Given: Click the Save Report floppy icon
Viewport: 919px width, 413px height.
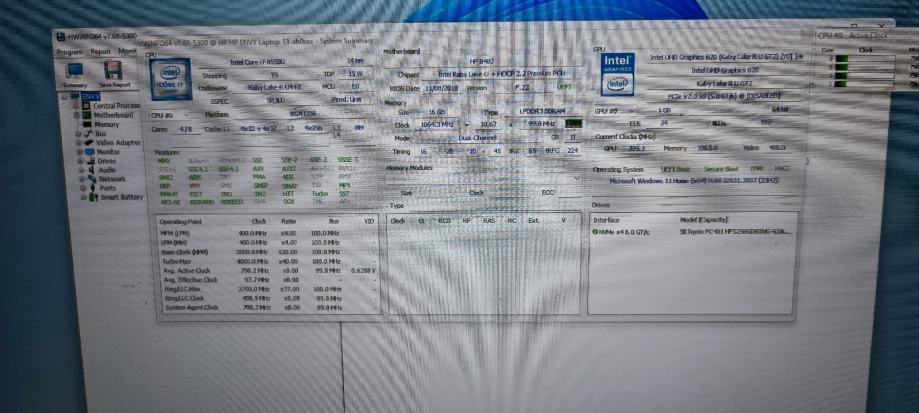Looking at the screenshot, I should 113,70.
